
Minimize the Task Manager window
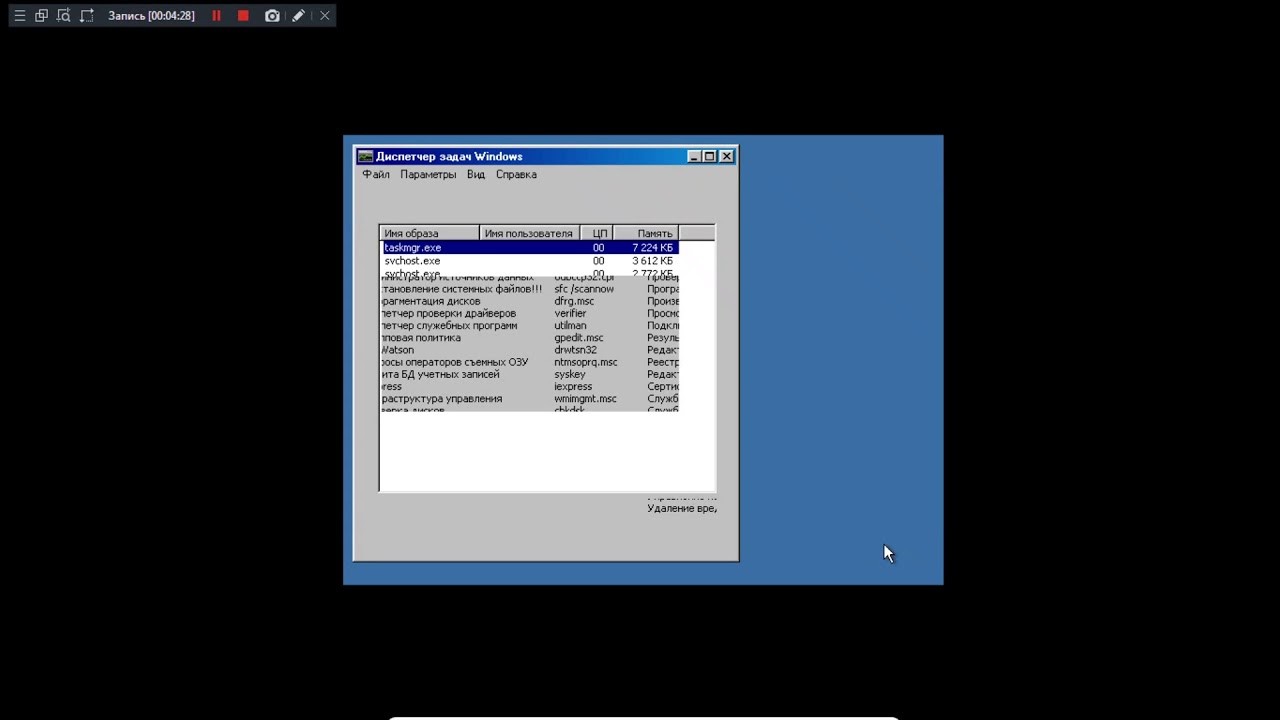pyautogui.click(x=694, y=156)
